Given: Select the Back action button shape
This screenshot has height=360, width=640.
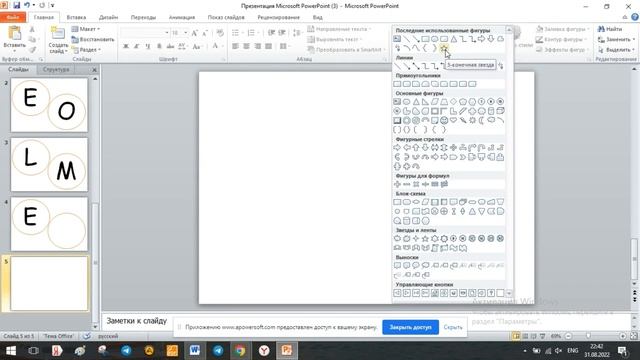Looking at the screenshot, I should tap(397, 293).
